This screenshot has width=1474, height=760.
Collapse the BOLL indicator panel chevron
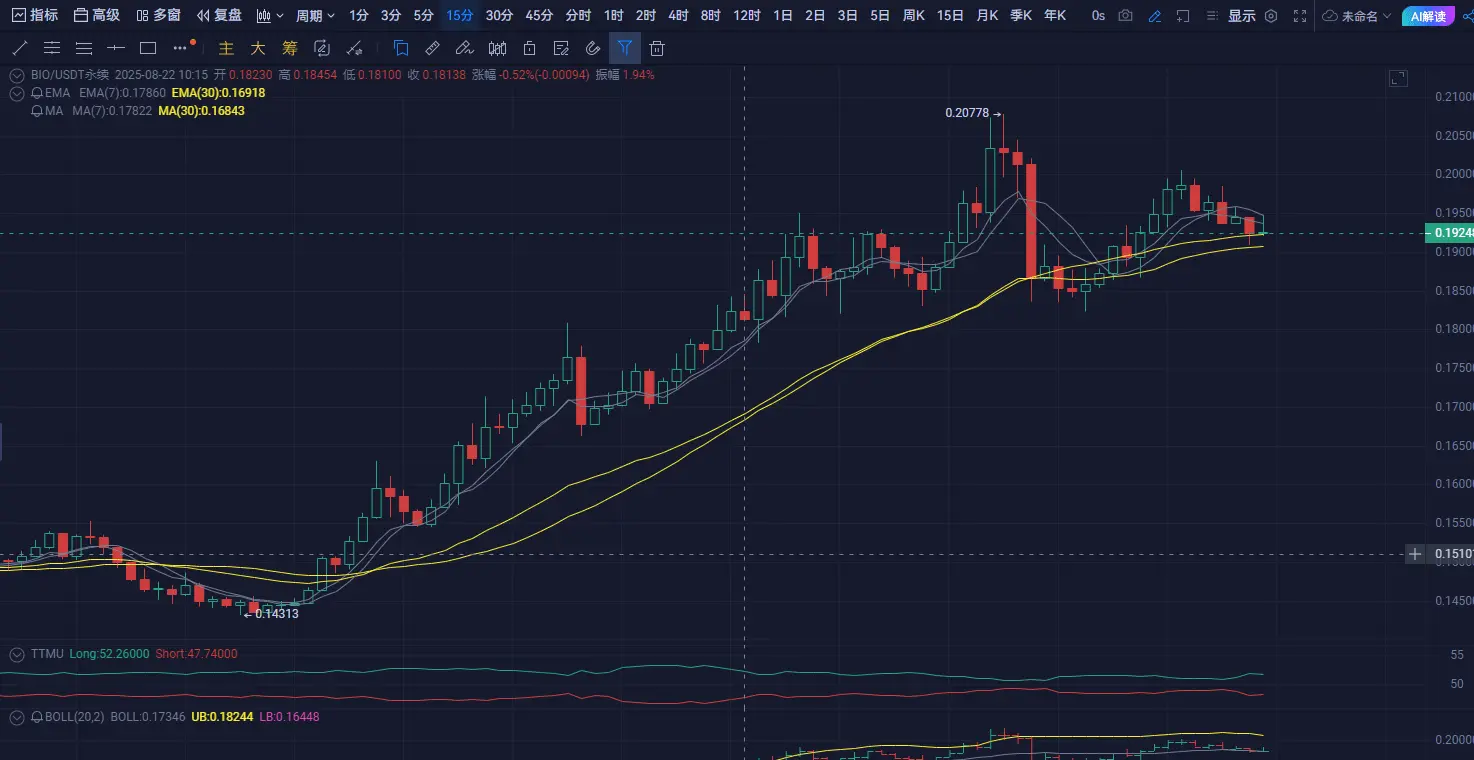pyautogui.click(x=16, y=717)
